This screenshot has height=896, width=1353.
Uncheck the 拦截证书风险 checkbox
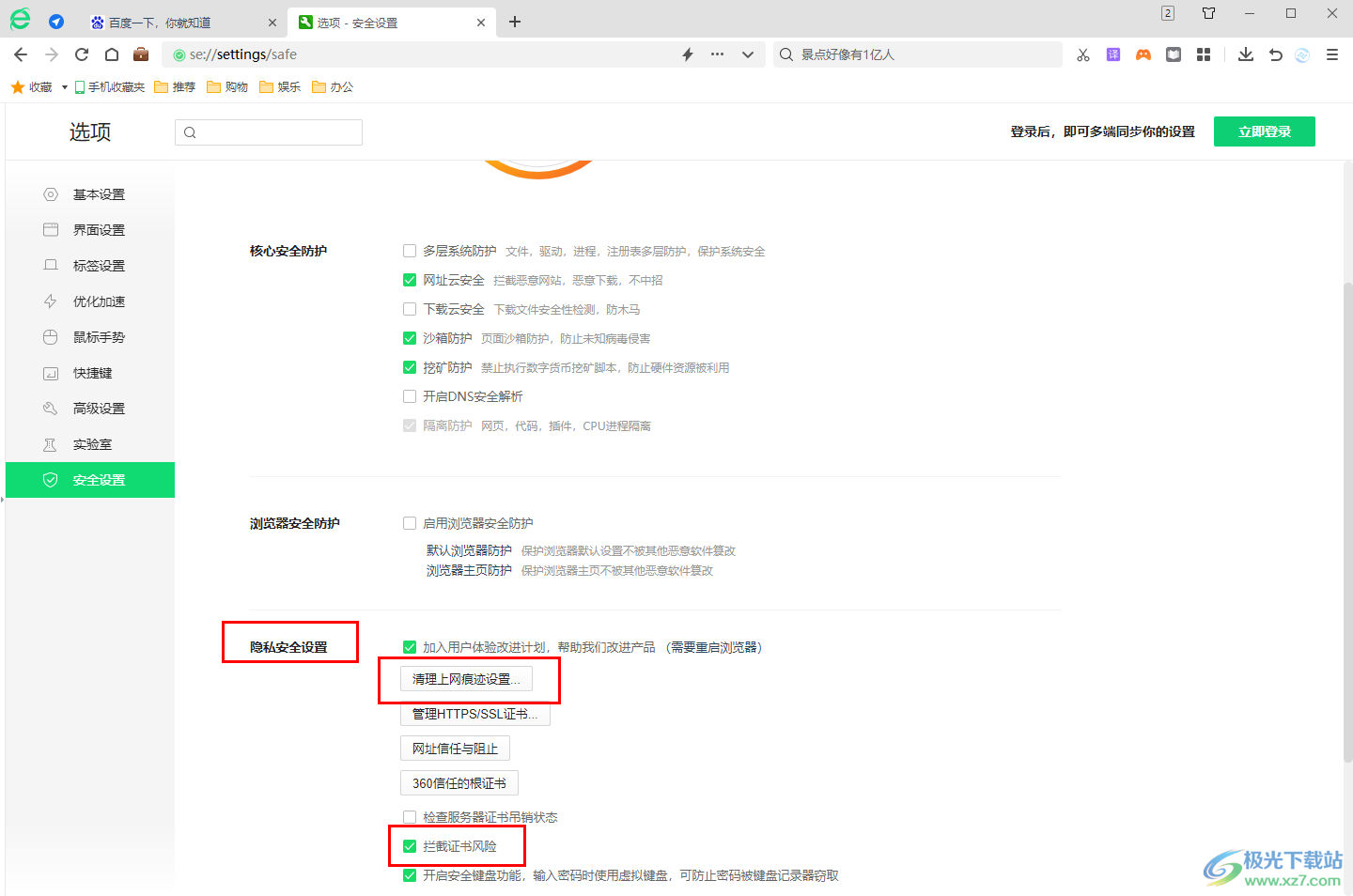pyautogui.click(x=410, y=846)
